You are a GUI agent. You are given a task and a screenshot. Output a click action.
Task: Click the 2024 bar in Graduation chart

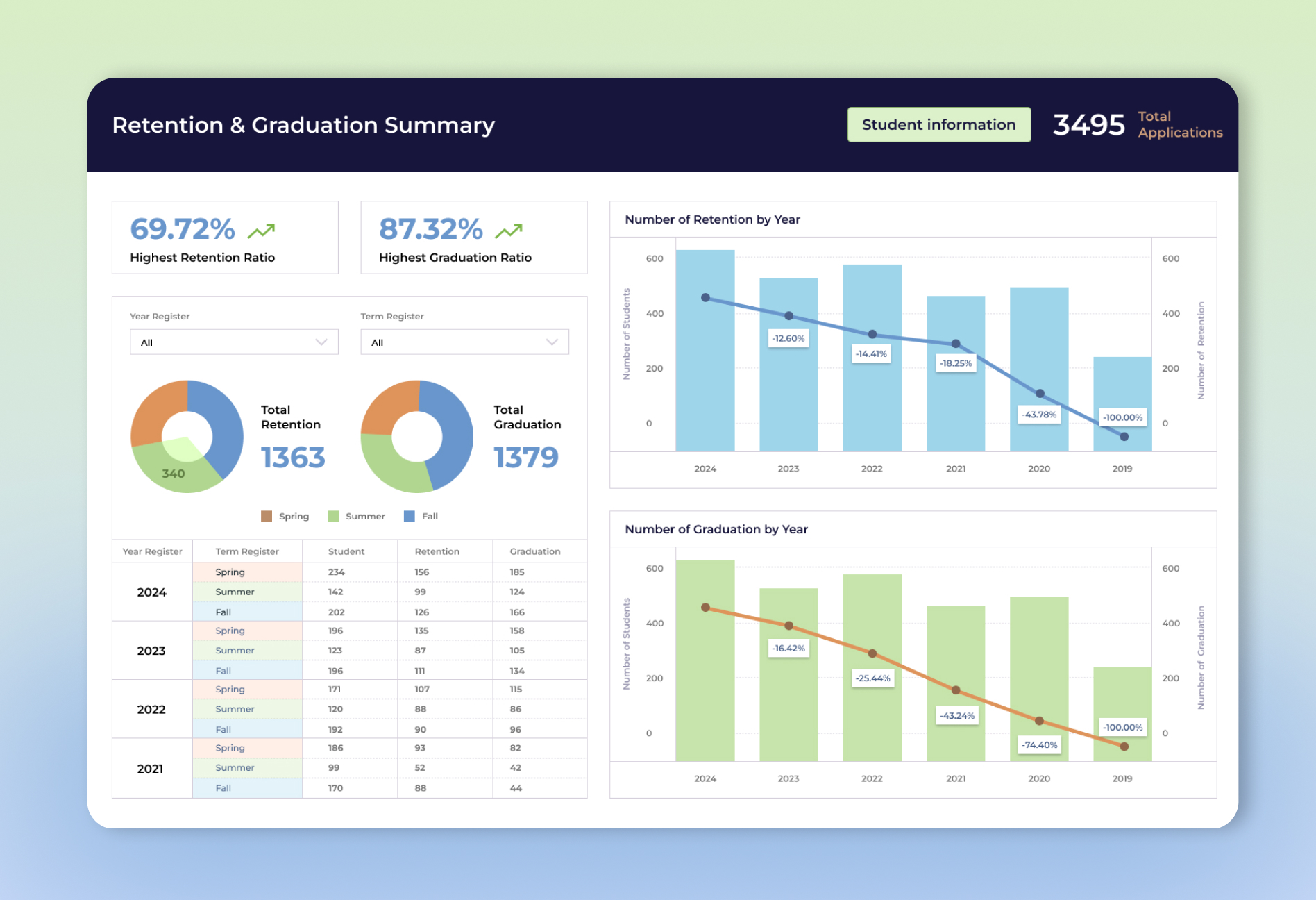click(x=705, y=660)
